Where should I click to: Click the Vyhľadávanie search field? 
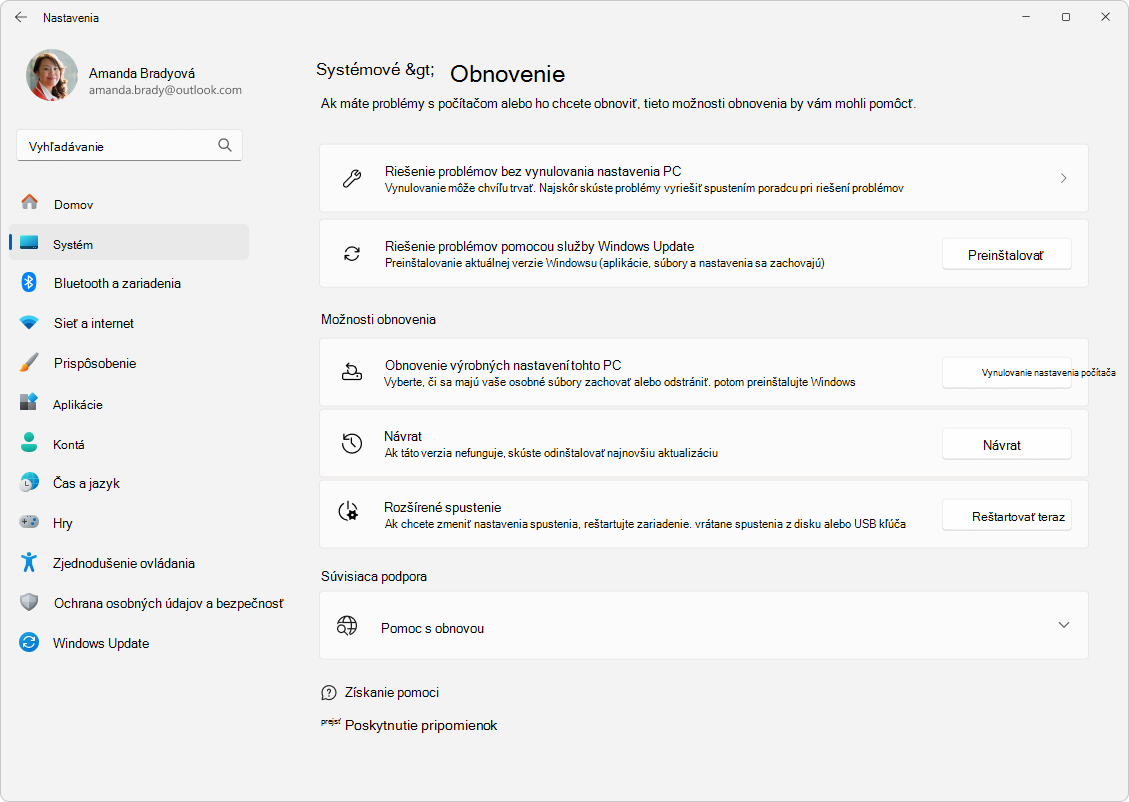tap(130, 145)
